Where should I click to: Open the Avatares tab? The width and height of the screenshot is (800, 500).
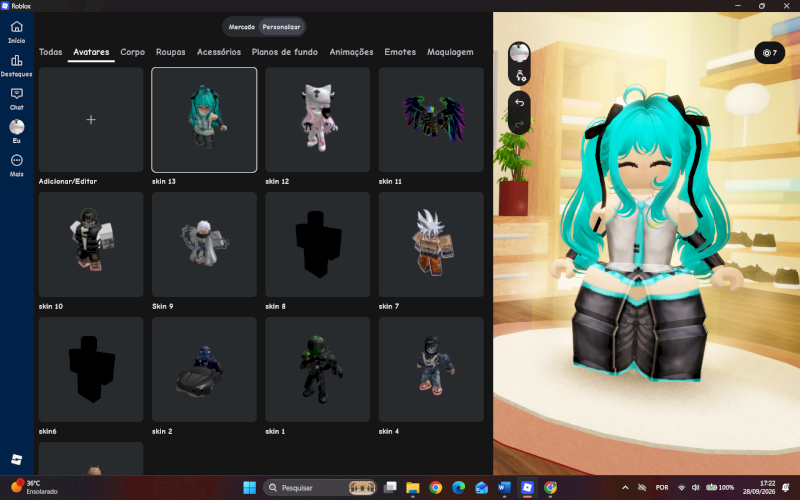(91, 52)
